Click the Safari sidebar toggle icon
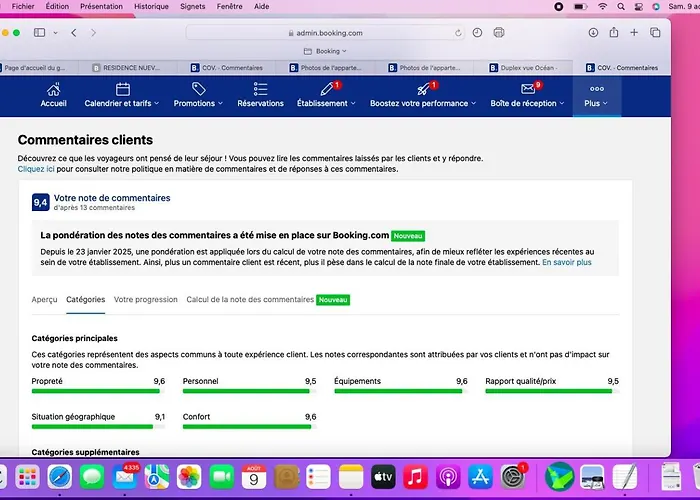The image size is (700, 500). 40,32
